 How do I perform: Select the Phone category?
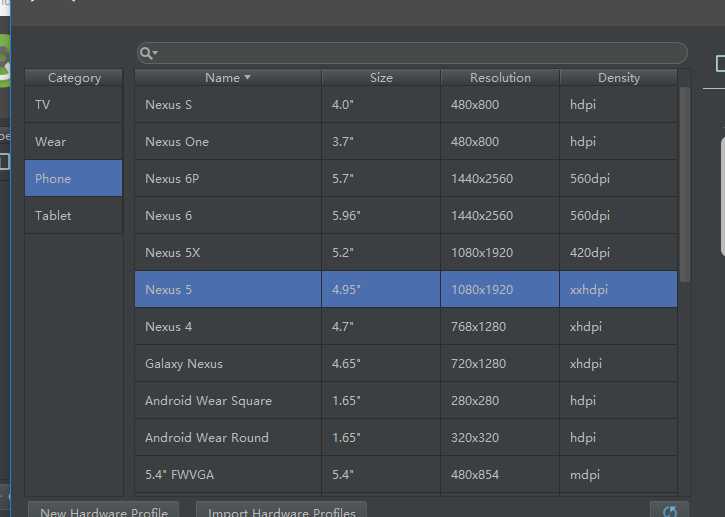click(74, 178)
